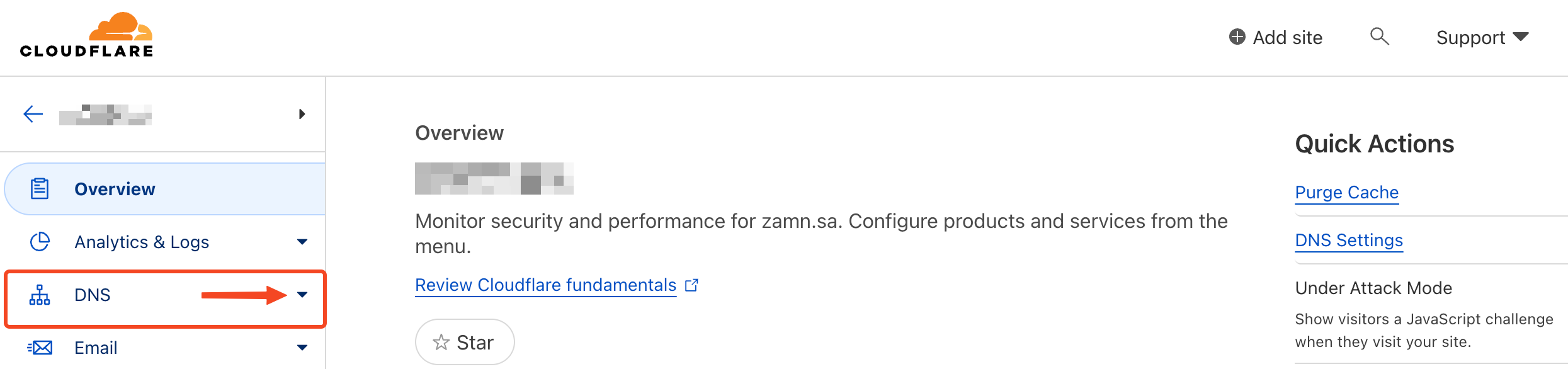Expand the DNS menu dropdown arrow
The image size is (1568, 369).
302,295
